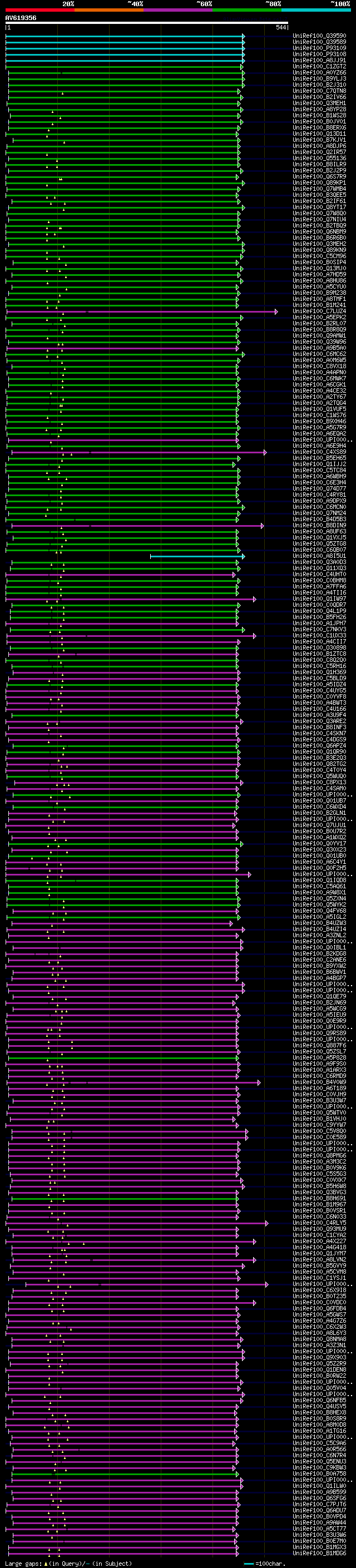This screenshot has height=1568, width=356.
Task: Select the label UniRef100_C4XS89
Action: point(319,452)
